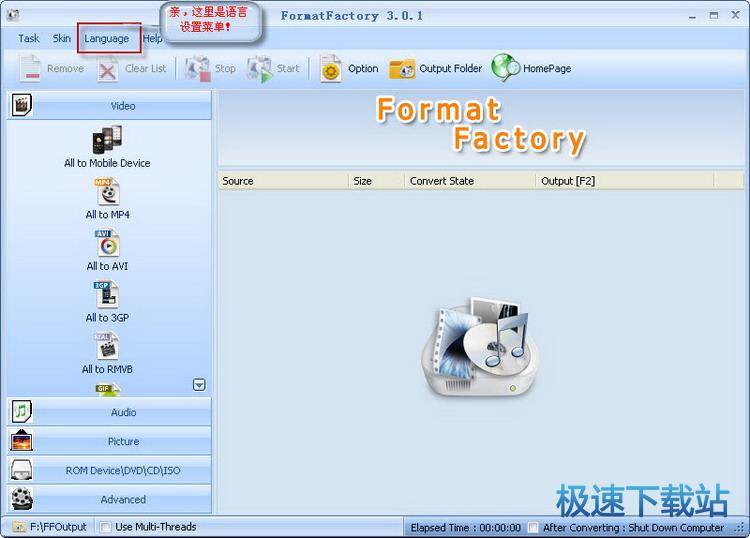Click the All to 3GP label
Image resolution: width=750 pixels, height=538 pixels.
[107, 318]
